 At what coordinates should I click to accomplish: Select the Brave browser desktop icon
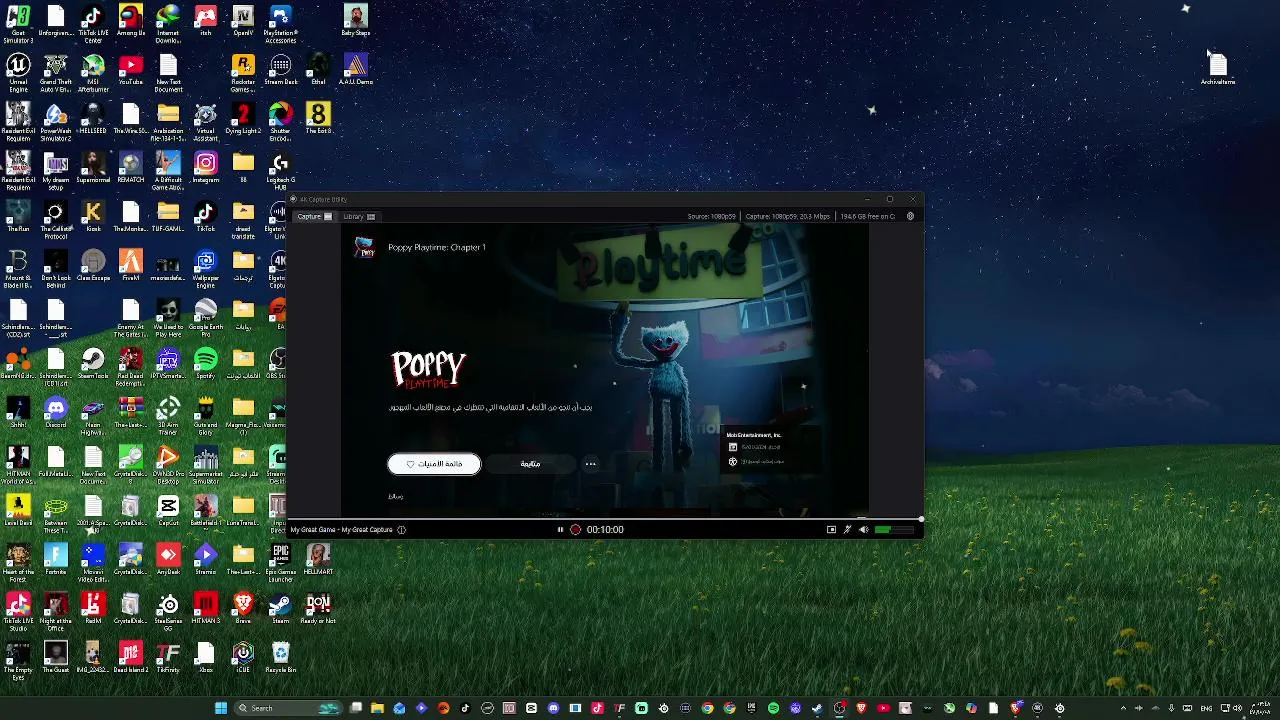coord(243,609)
